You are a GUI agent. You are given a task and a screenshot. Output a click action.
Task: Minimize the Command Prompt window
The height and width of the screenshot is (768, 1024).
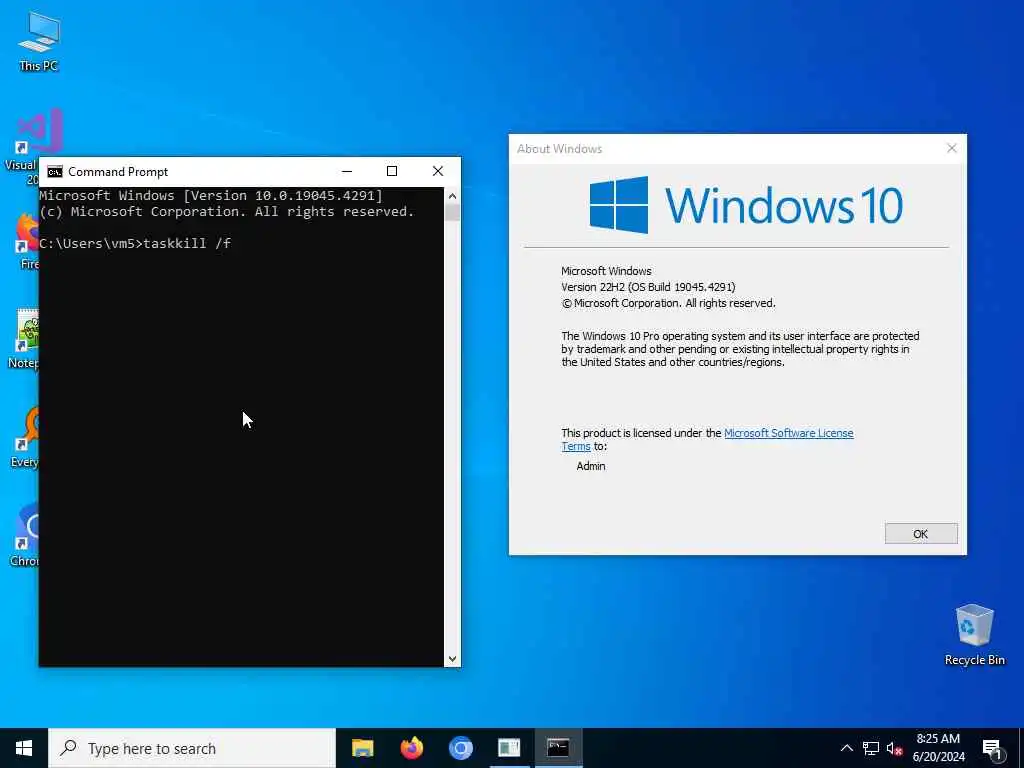pyautogui.click(x=347, y=171)
